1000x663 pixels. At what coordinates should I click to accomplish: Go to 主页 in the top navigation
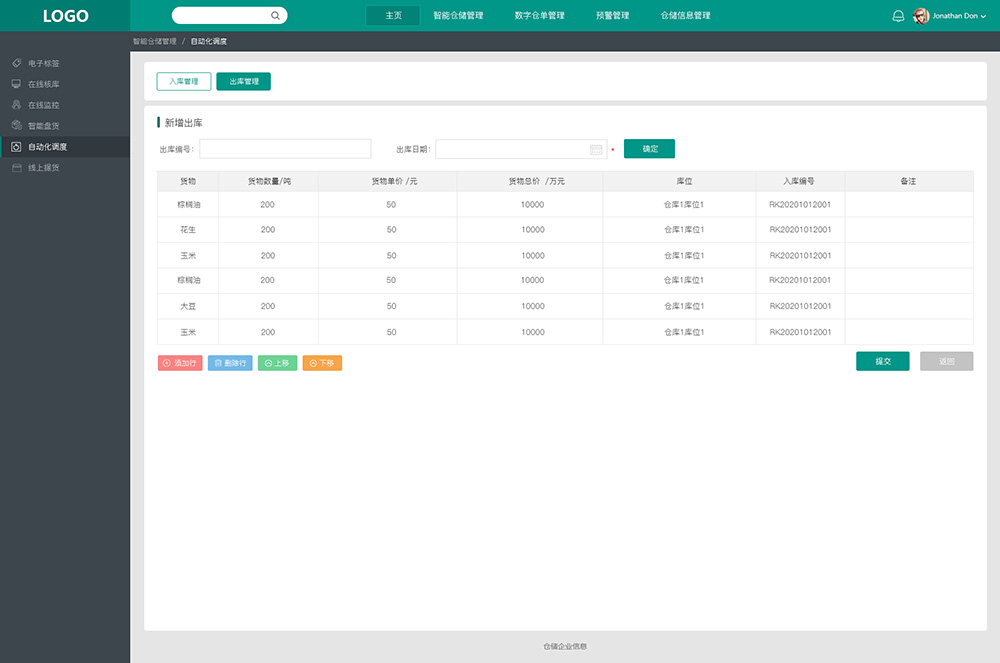[x=393, y=15]
